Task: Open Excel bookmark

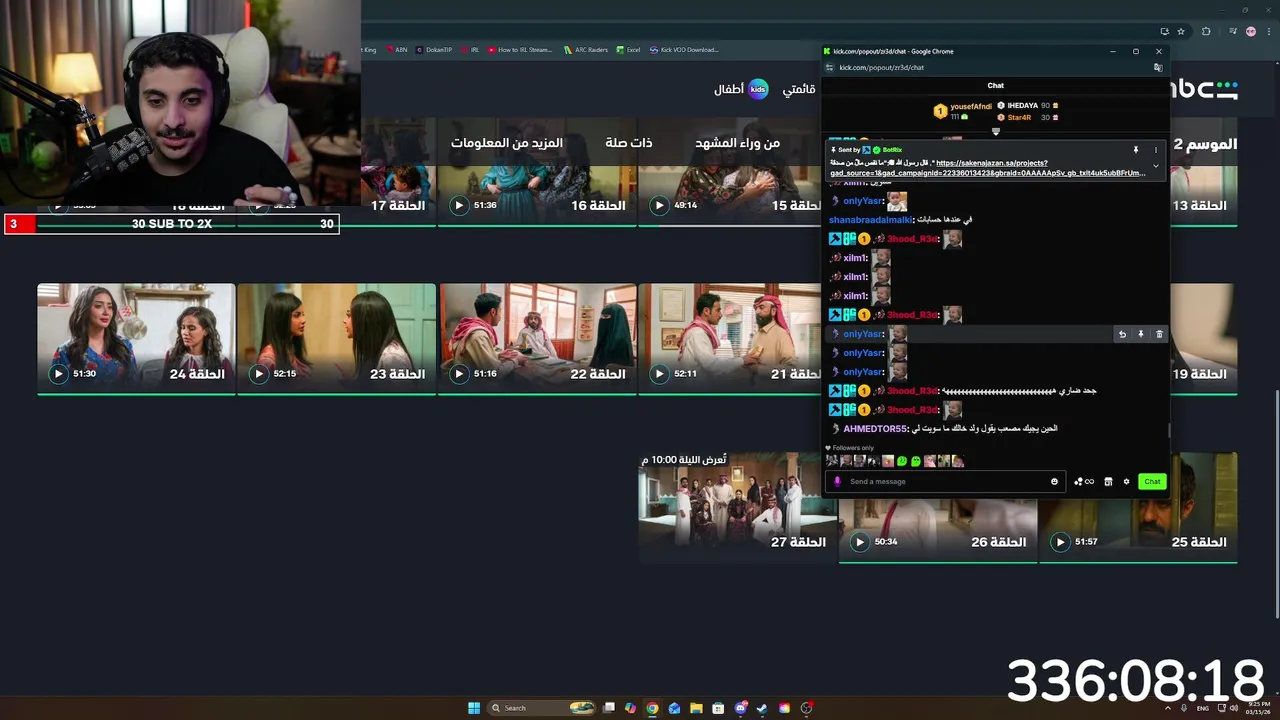Action: pos(628,49)
